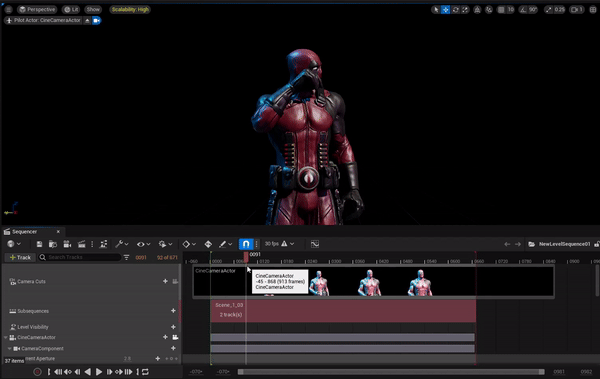The image size is (600, 379).
Task: Open the 30 fps frame rate dropdown
Action: coord(279,244)
